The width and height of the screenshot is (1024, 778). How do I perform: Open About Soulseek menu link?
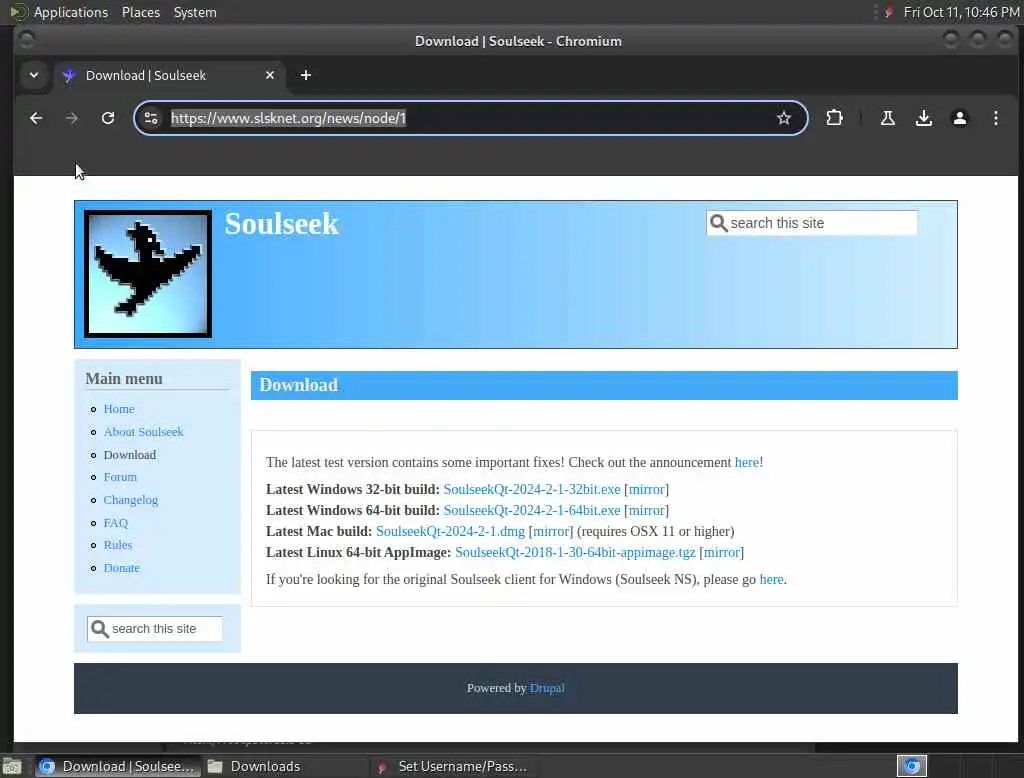click(x=144, y=432)
